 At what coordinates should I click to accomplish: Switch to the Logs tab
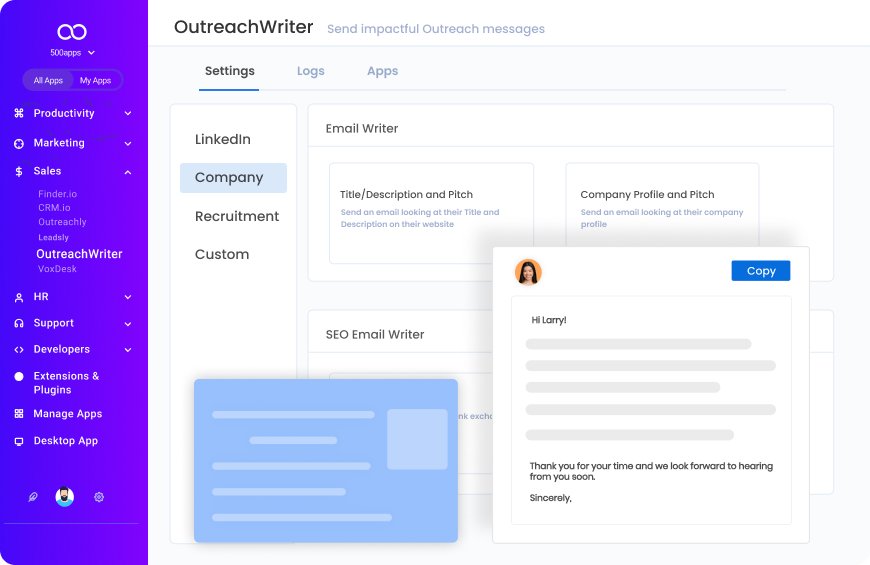pos(311,71)
